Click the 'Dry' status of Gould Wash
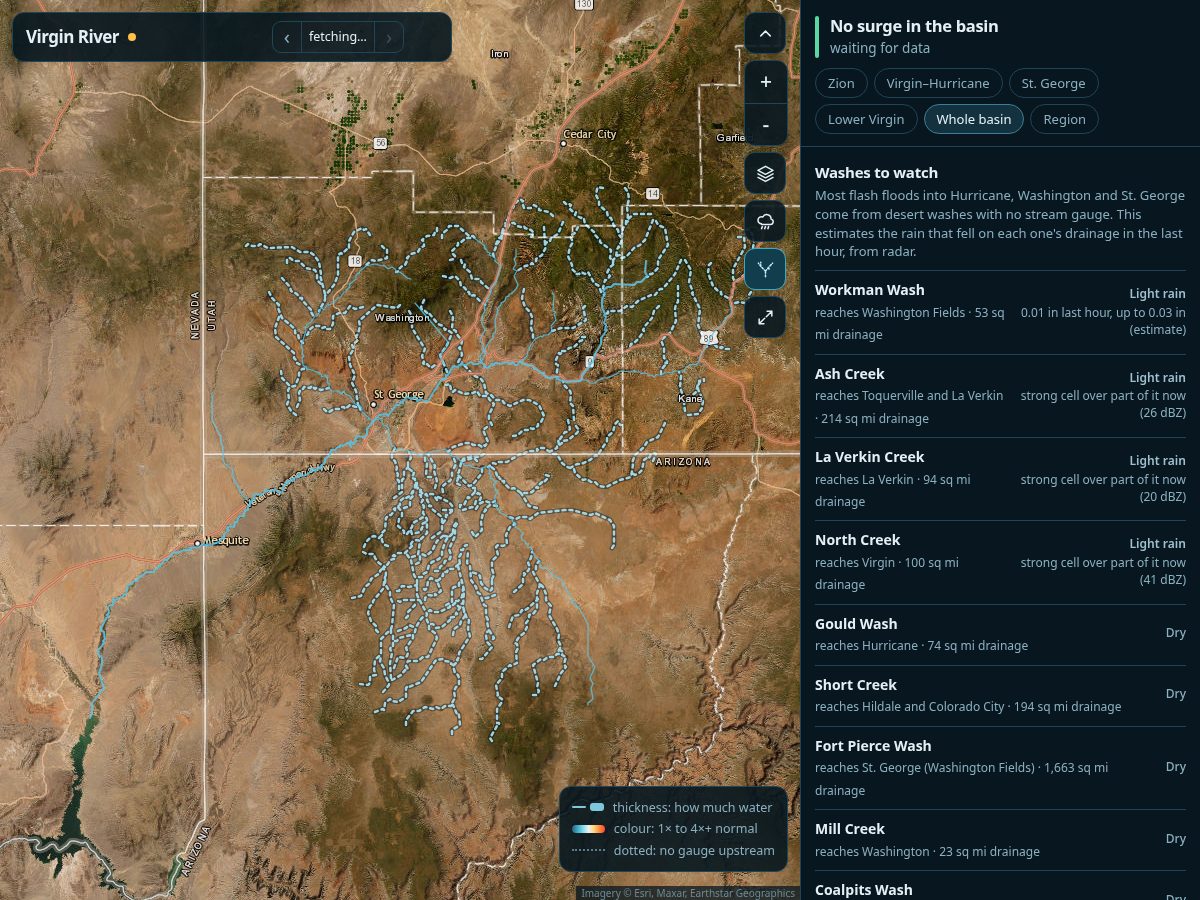This screenshot has height=900, width=1200. (x=1175, y=632)
